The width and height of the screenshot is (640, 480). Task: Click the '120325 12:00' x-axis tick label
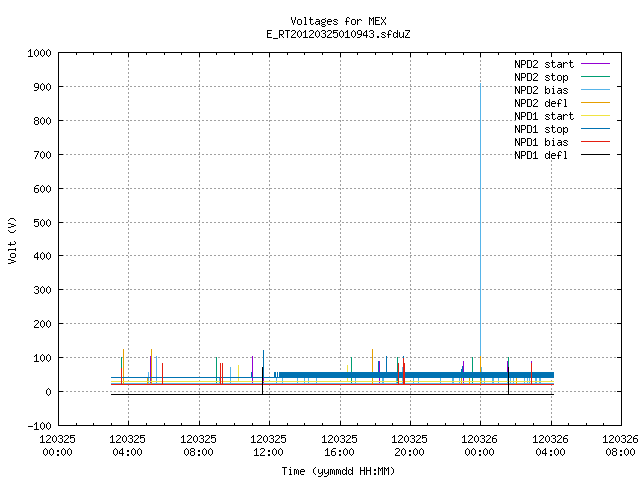coord(269,446)
